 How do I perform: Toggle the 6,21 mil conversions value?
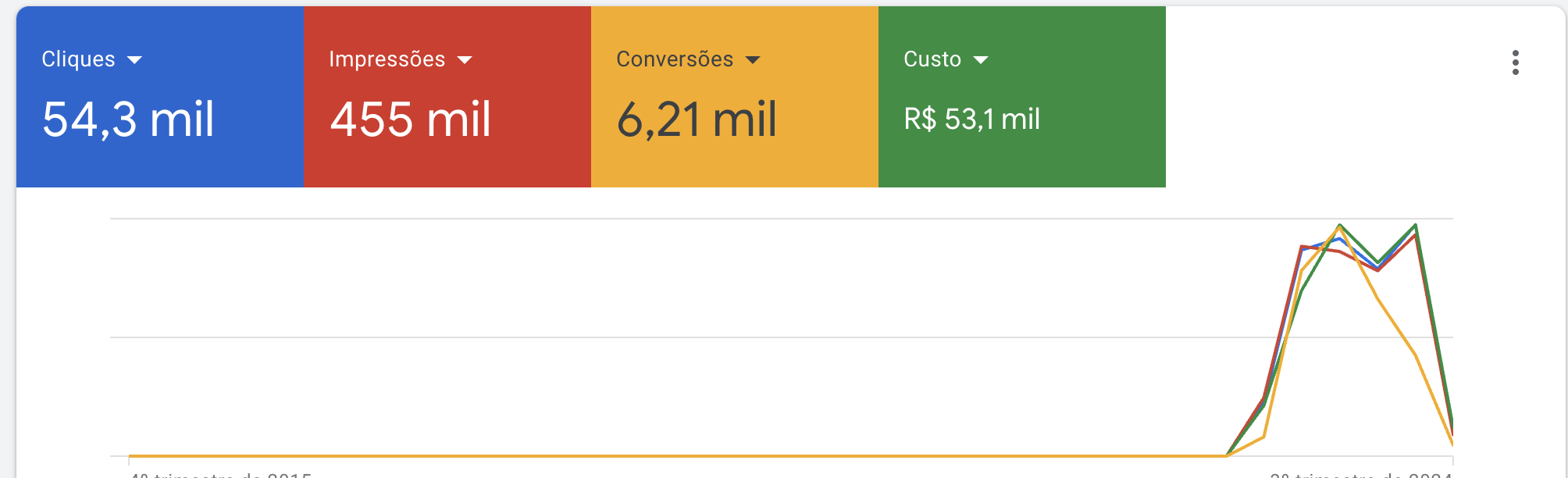[x=697, y=119]
